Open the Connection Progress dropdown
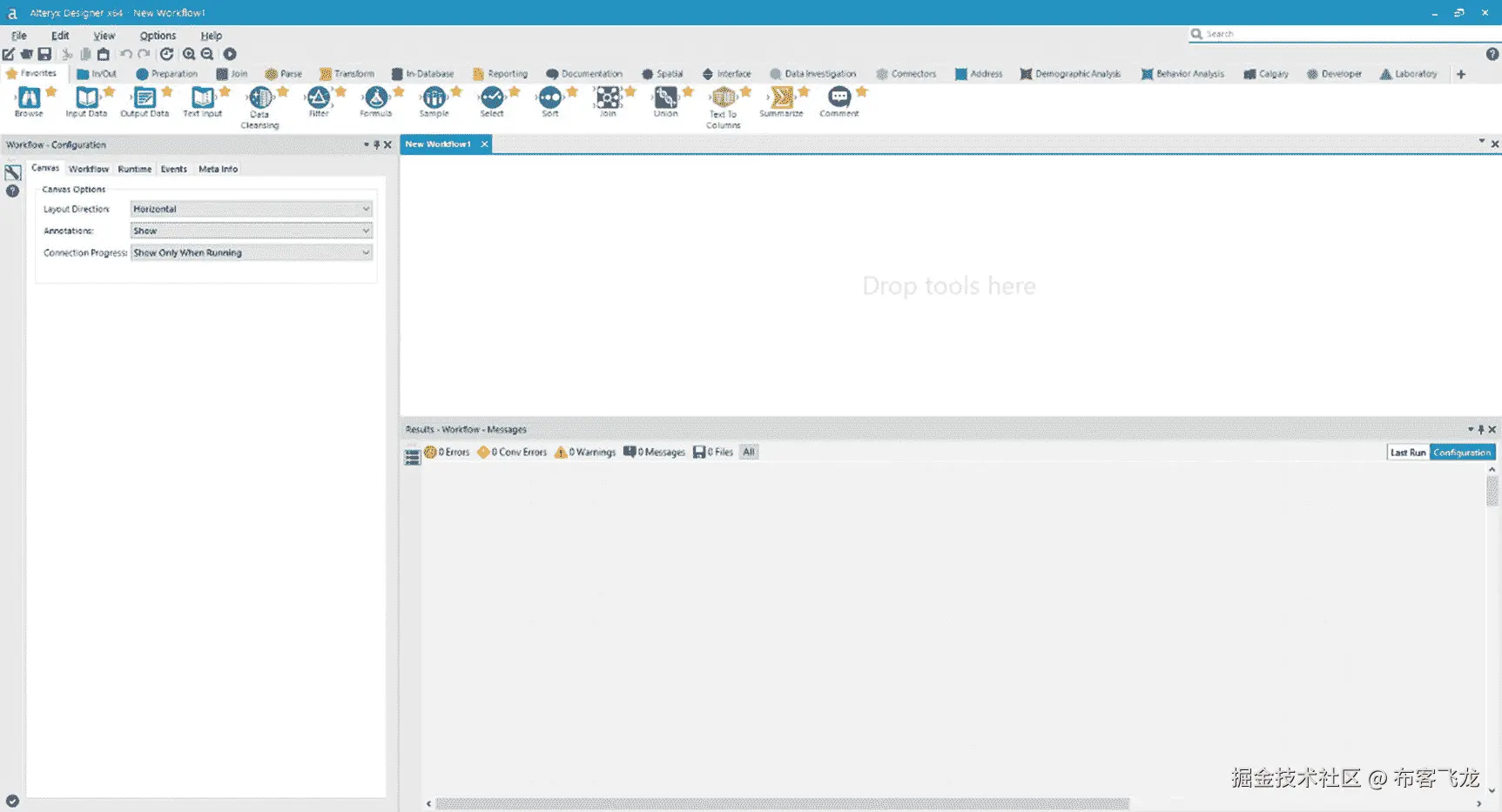1502x812 pixels. coord(251,252)
